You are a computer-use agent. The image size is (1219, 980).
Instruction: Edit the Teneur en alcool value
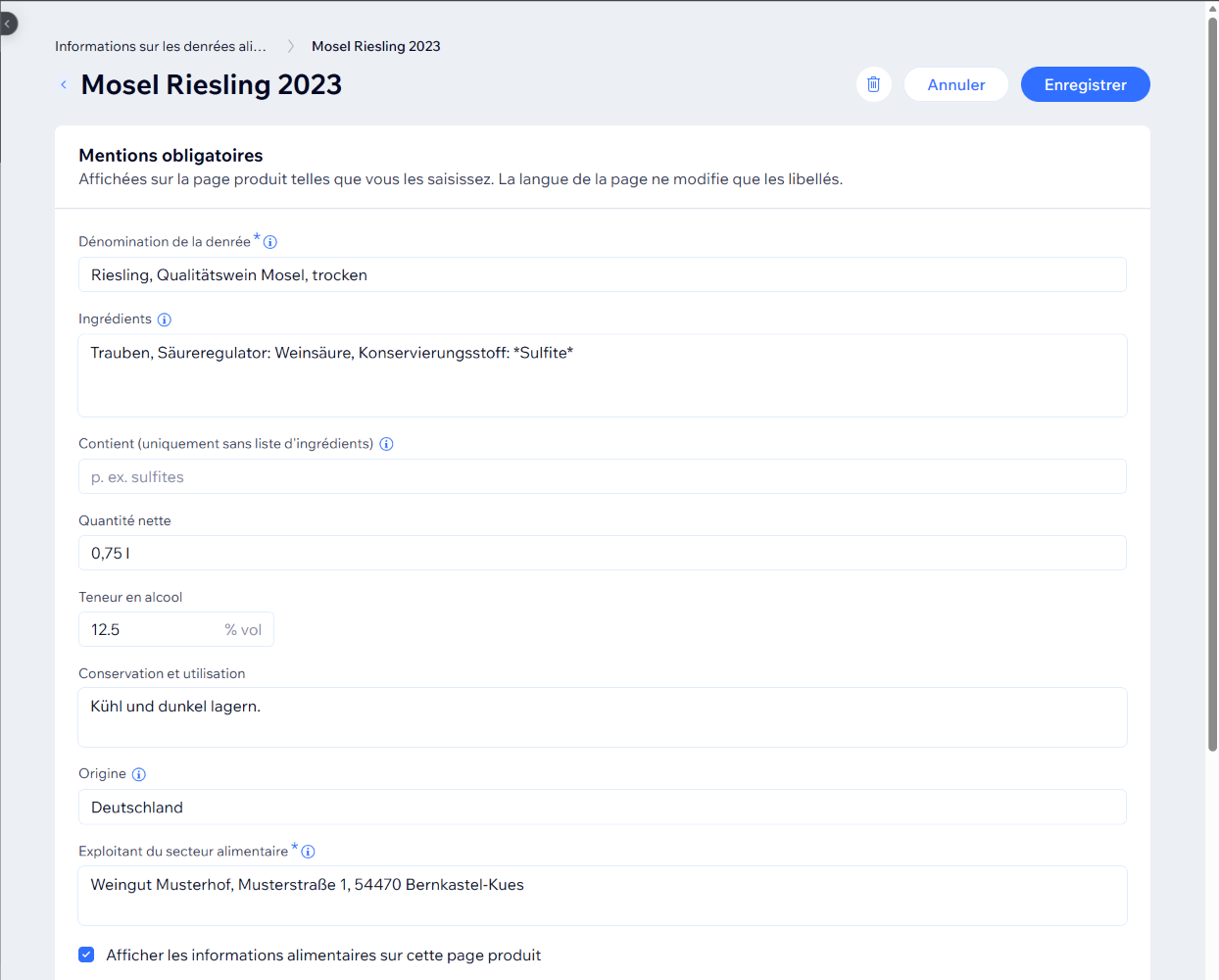[x=176, y=629]
